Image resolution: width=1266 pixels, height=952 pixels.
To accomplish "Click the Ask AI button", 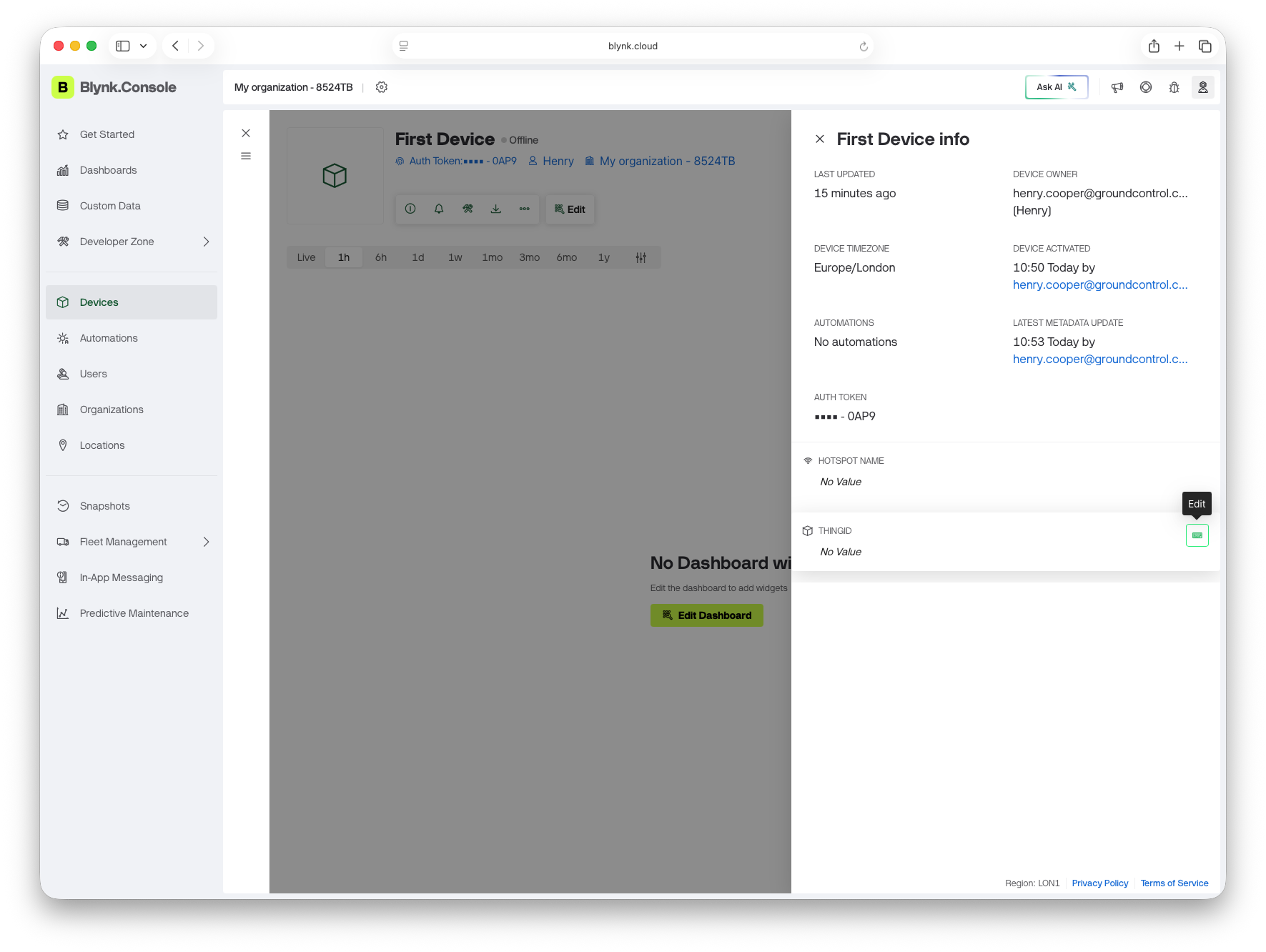I will coord(1057,87).
